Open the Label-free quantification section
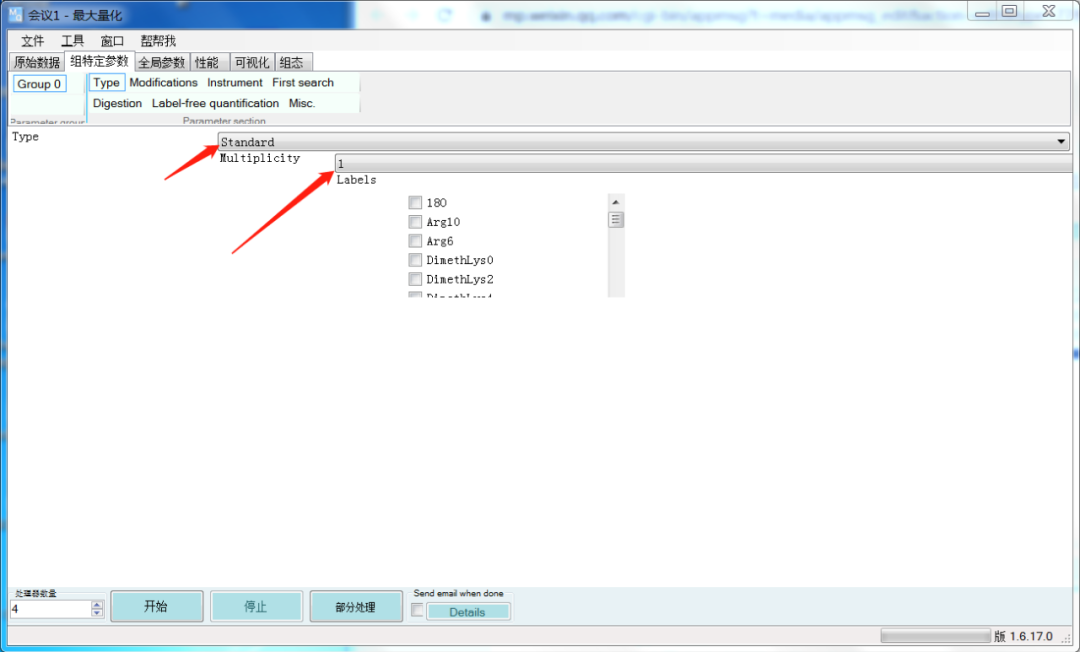The image size is (1080, 652). pyautogui.click(x=216, y=103)
